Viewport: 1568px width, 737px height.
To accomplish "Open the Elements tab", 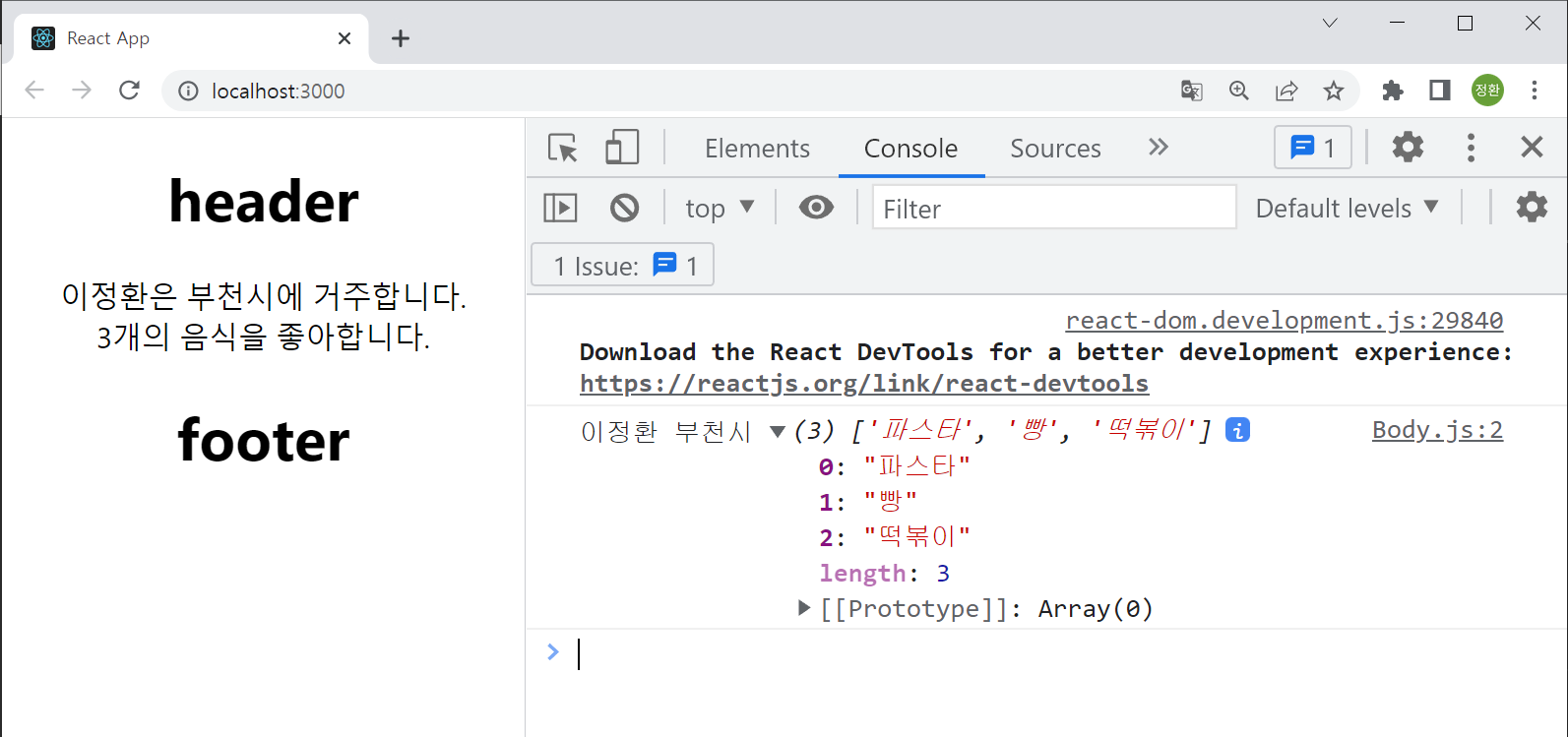I will 757,149.
